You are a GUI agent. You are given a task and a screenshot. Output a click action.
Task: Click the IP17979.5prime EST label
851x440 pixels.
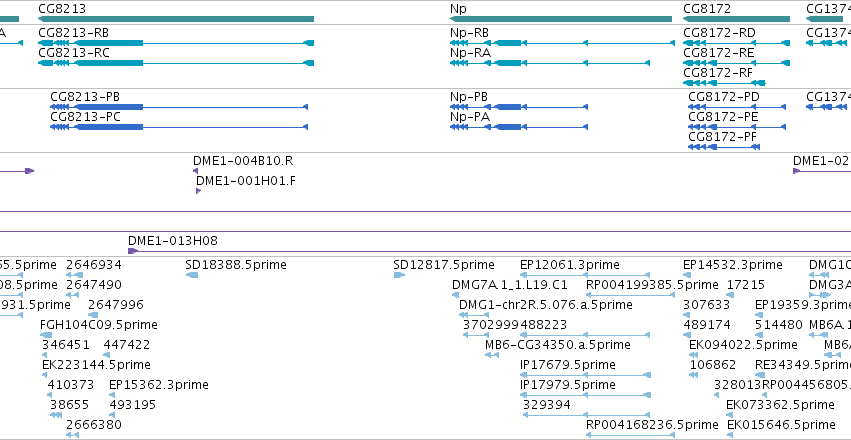click(568, 385)
